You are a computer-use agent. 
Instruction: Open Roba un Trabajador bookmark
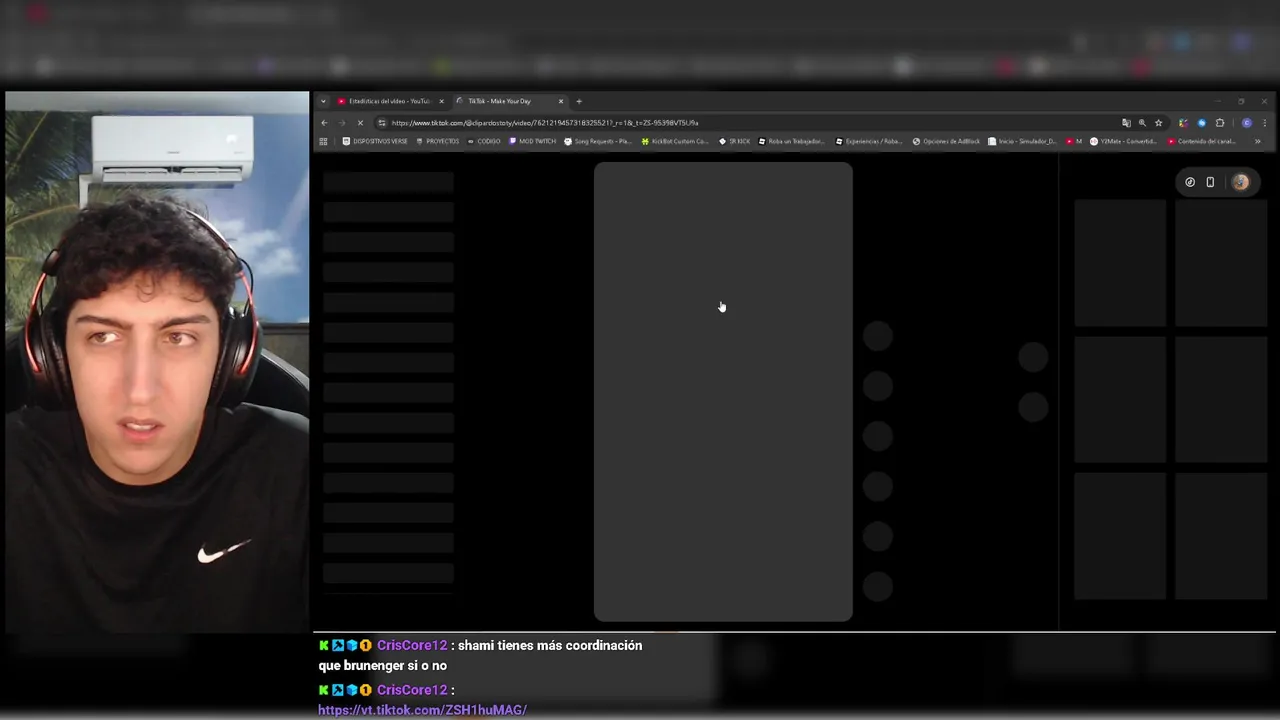pyautogui.click(x=791, y=141)
